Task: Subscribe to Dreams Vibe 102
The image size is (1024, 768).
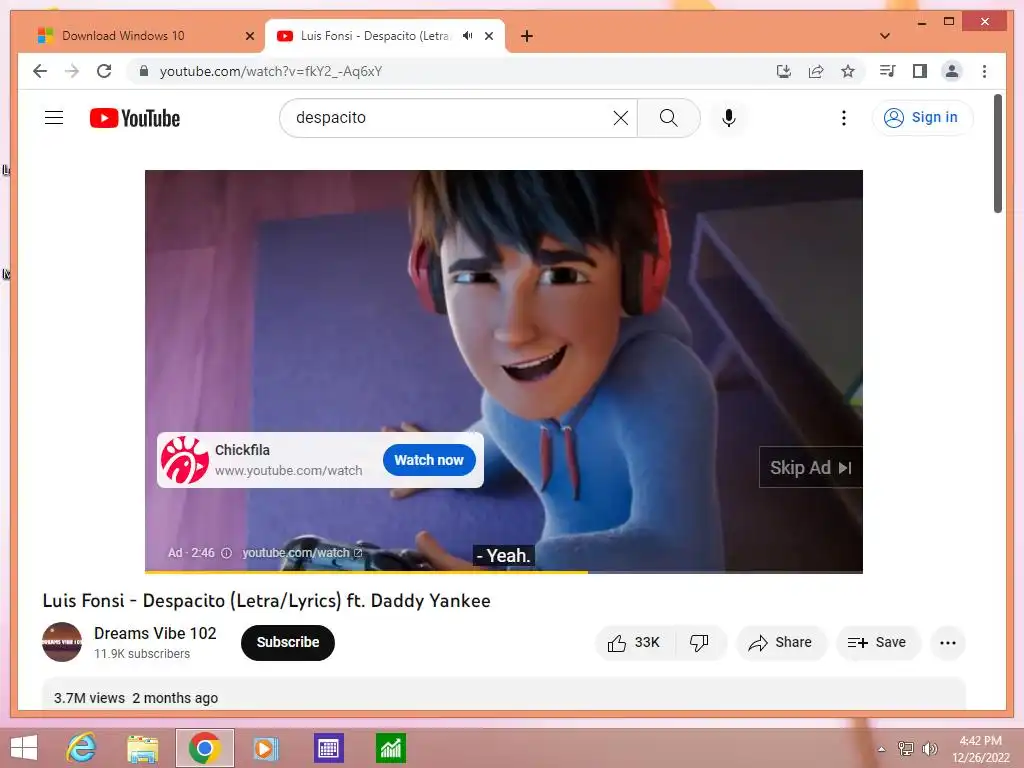Action: tap(287, 643)
